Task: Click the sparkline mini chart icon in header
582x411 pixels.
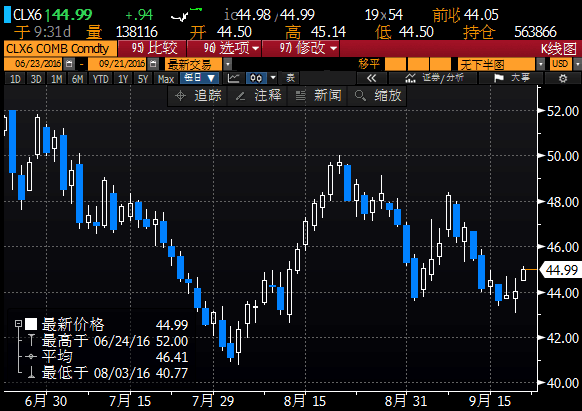Action: pos(186,14)
